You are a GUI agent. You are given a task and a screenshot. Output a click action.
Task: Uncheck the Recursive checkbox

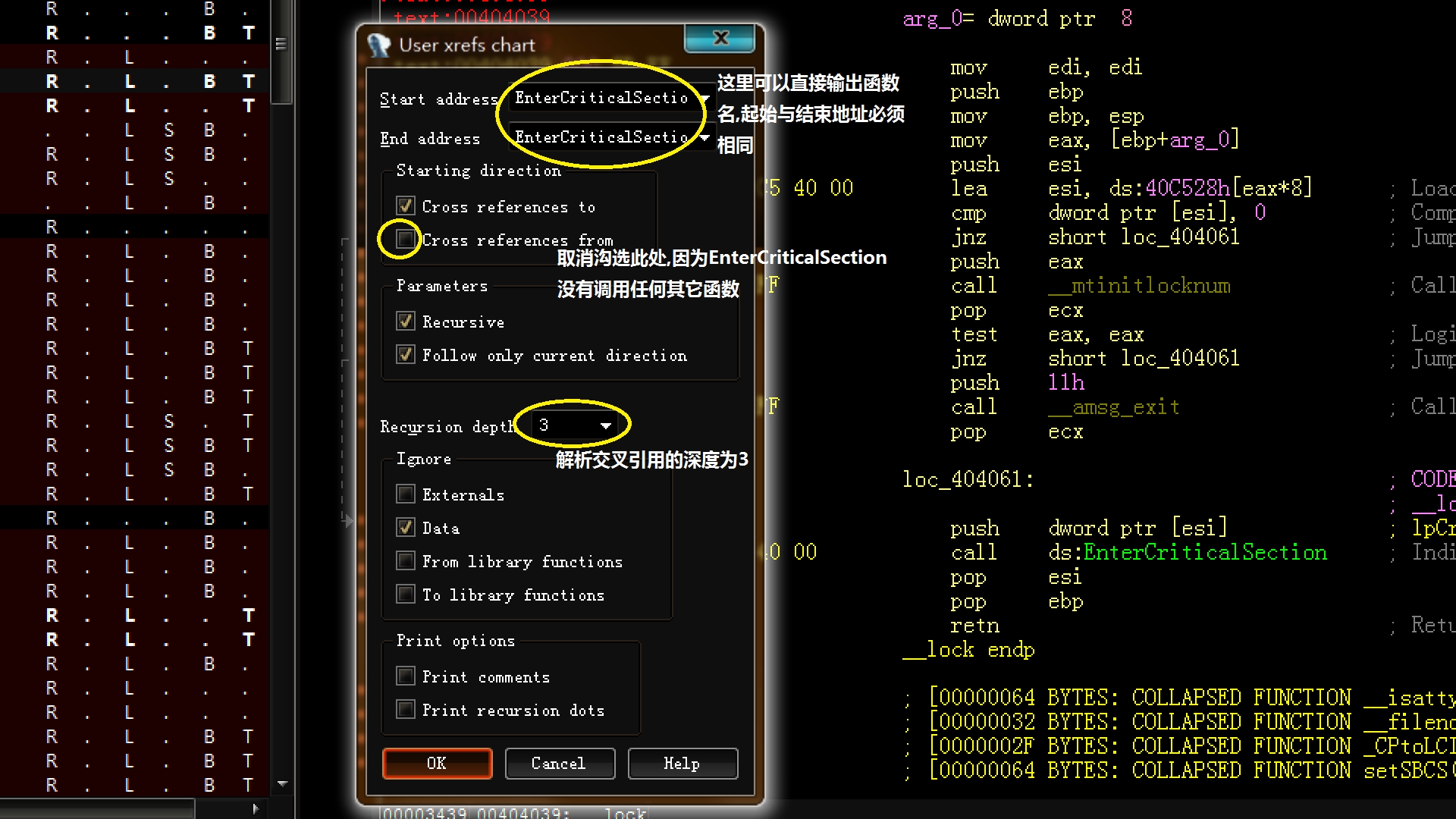click(x=406, y=322)
